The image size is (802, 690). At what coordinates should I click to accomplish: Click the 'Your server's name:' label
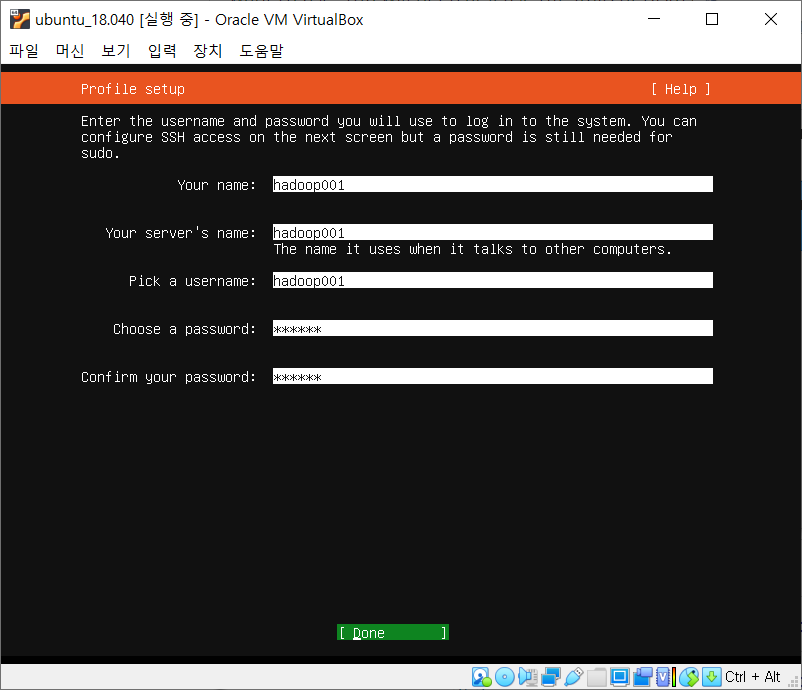[180, 233]
